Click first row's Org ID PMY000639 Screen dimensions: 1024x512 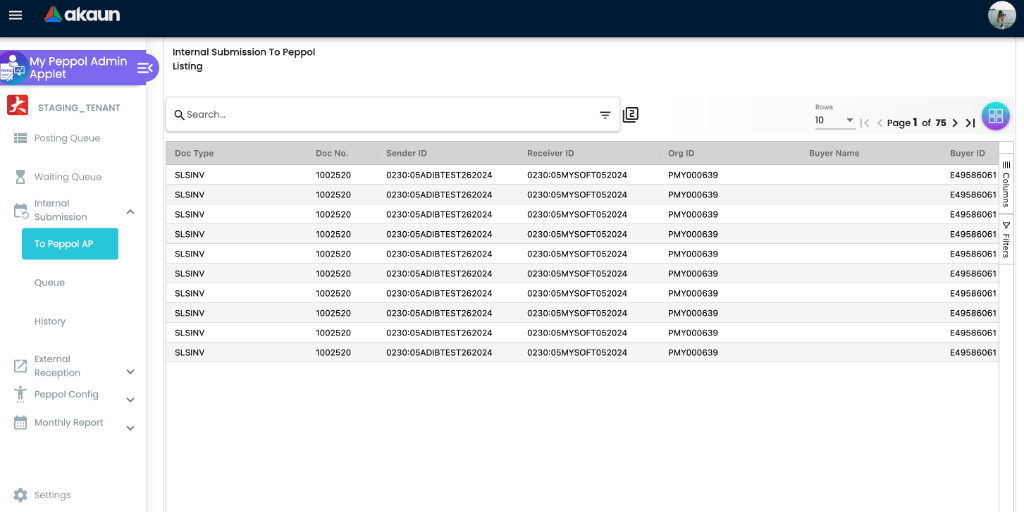pos(693,175)
